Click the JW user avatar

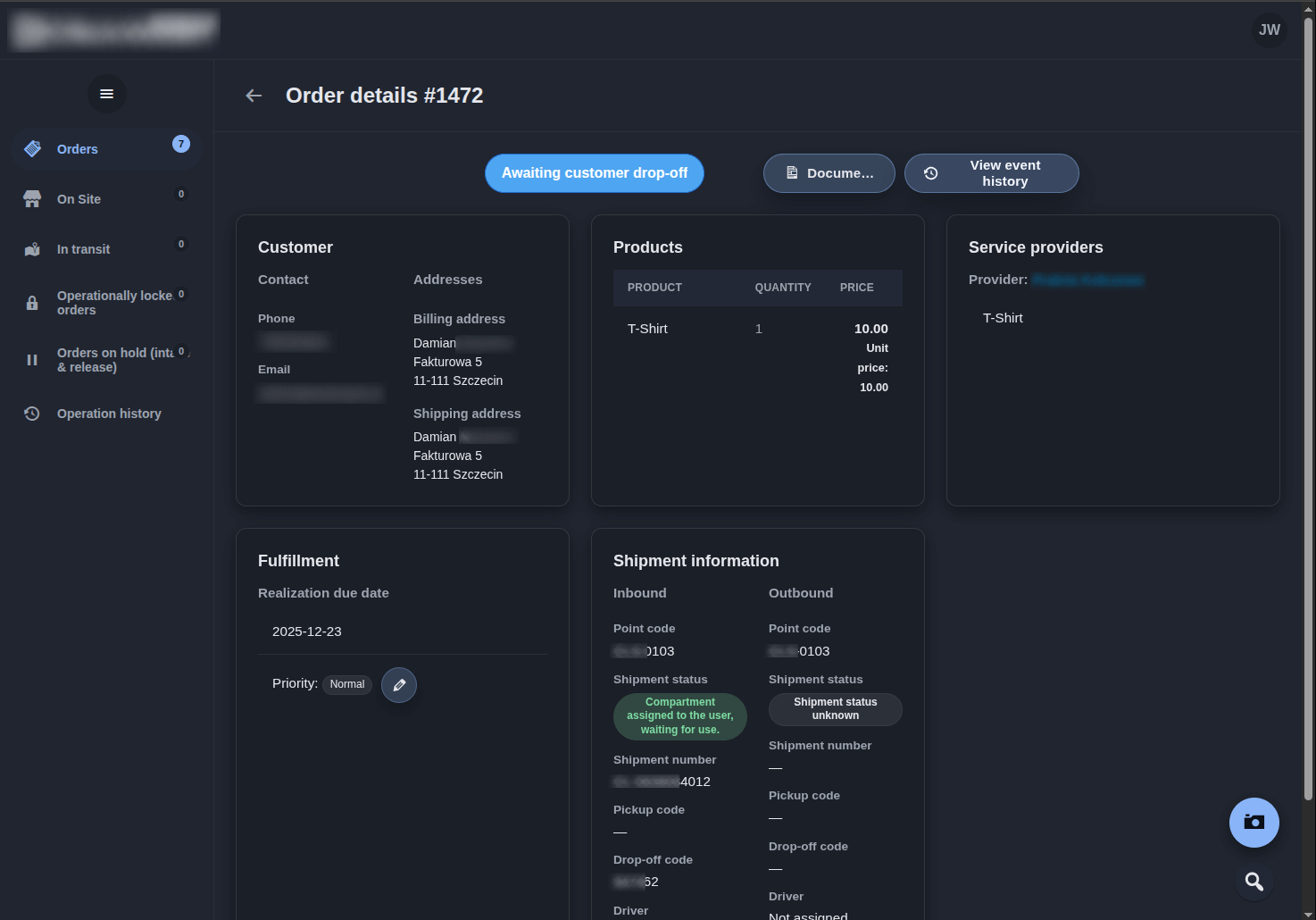click(1269, 30)
